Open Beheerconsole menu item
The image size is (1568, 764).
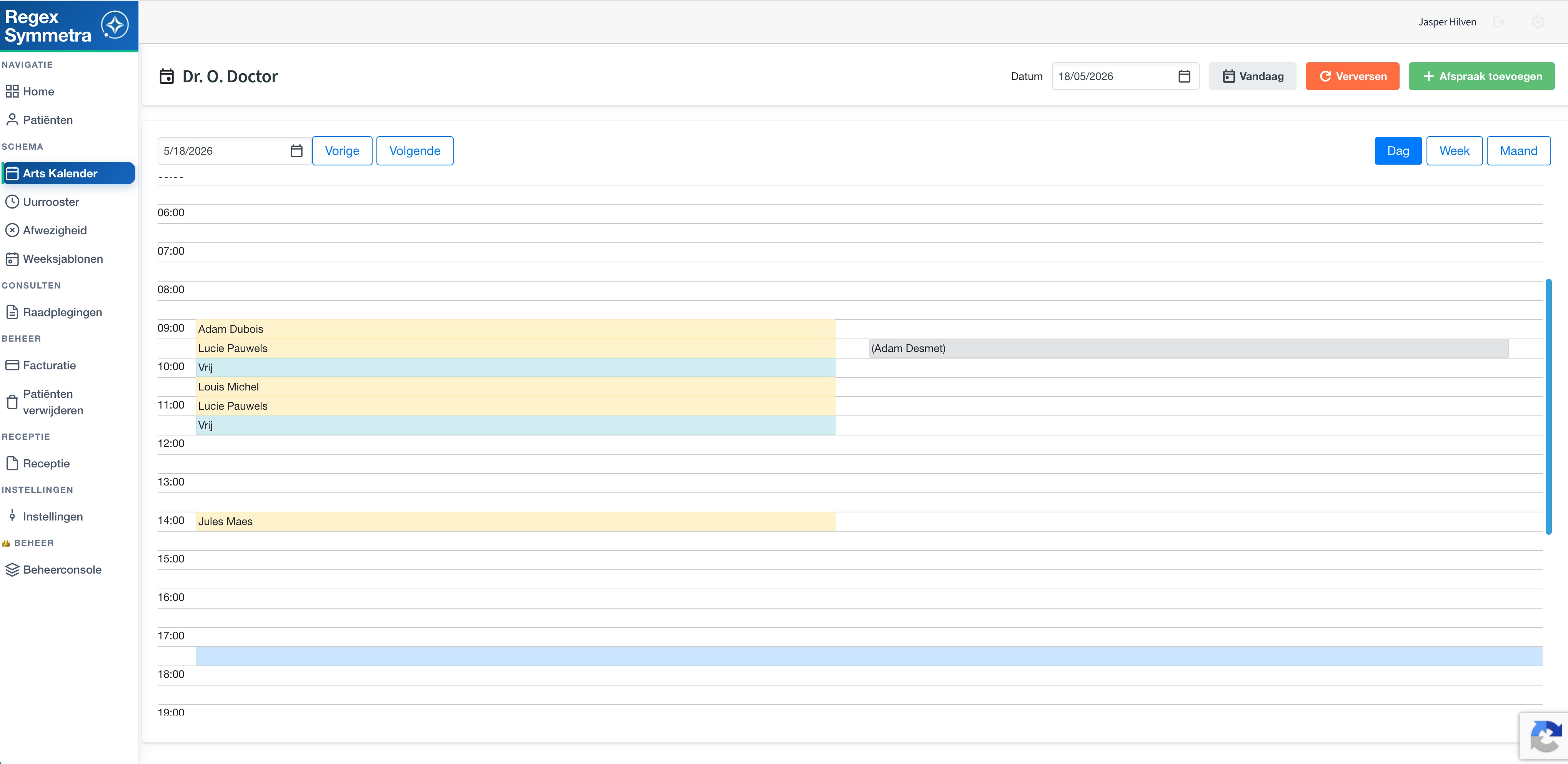pos(62,570)
